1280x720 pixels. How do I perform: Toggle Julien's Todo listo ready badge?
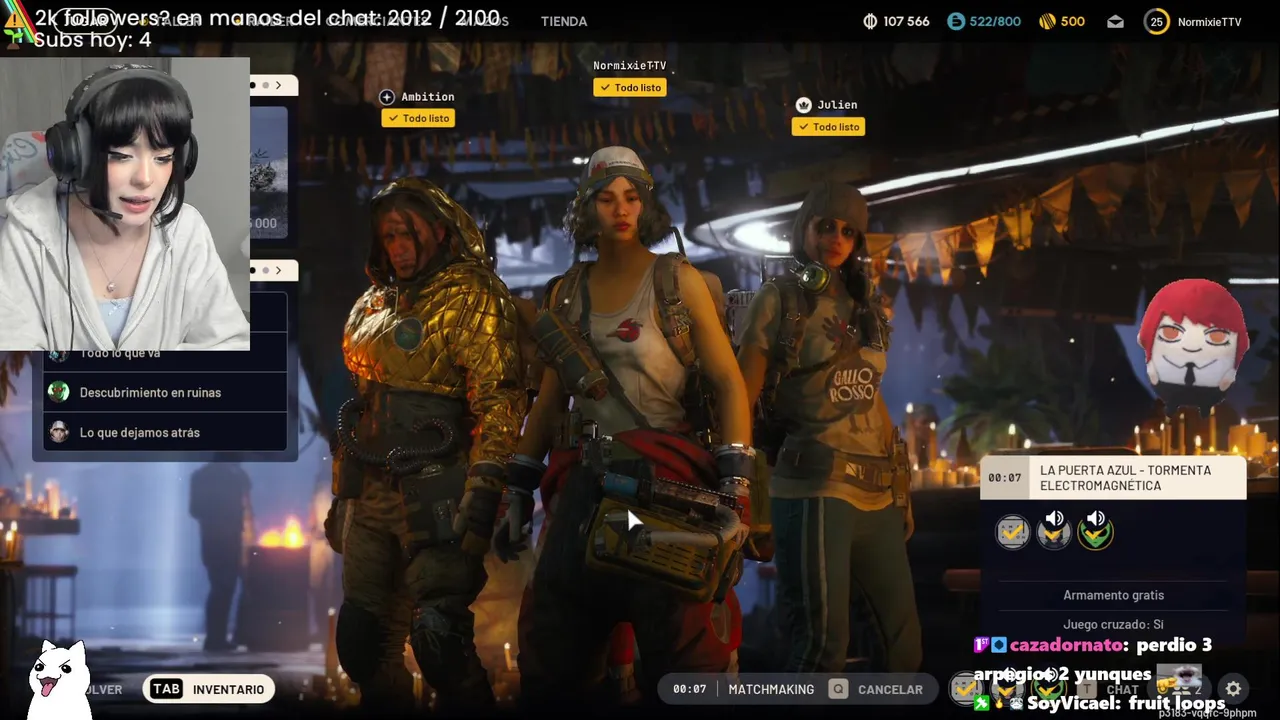click(828, 127)
